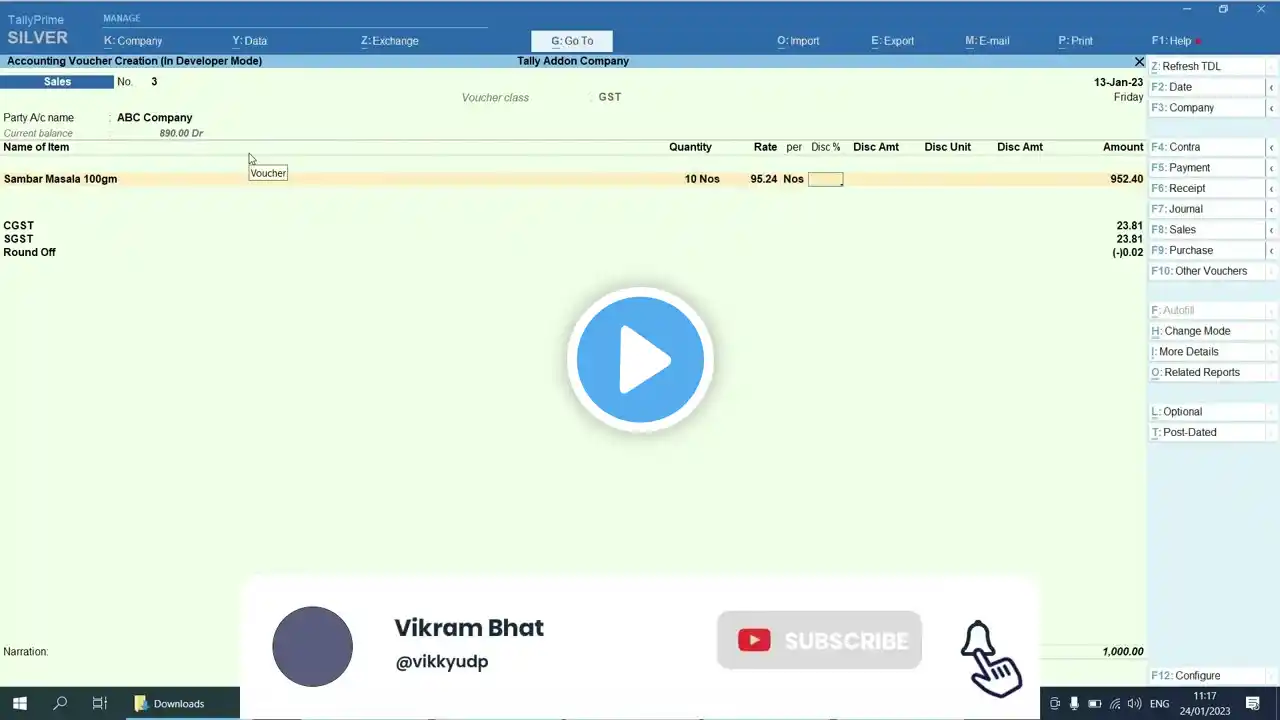Viewport: 1280px width, 720px height.
Task: Click the volume speaker tray icon
Action: (x=1134, y=704)
